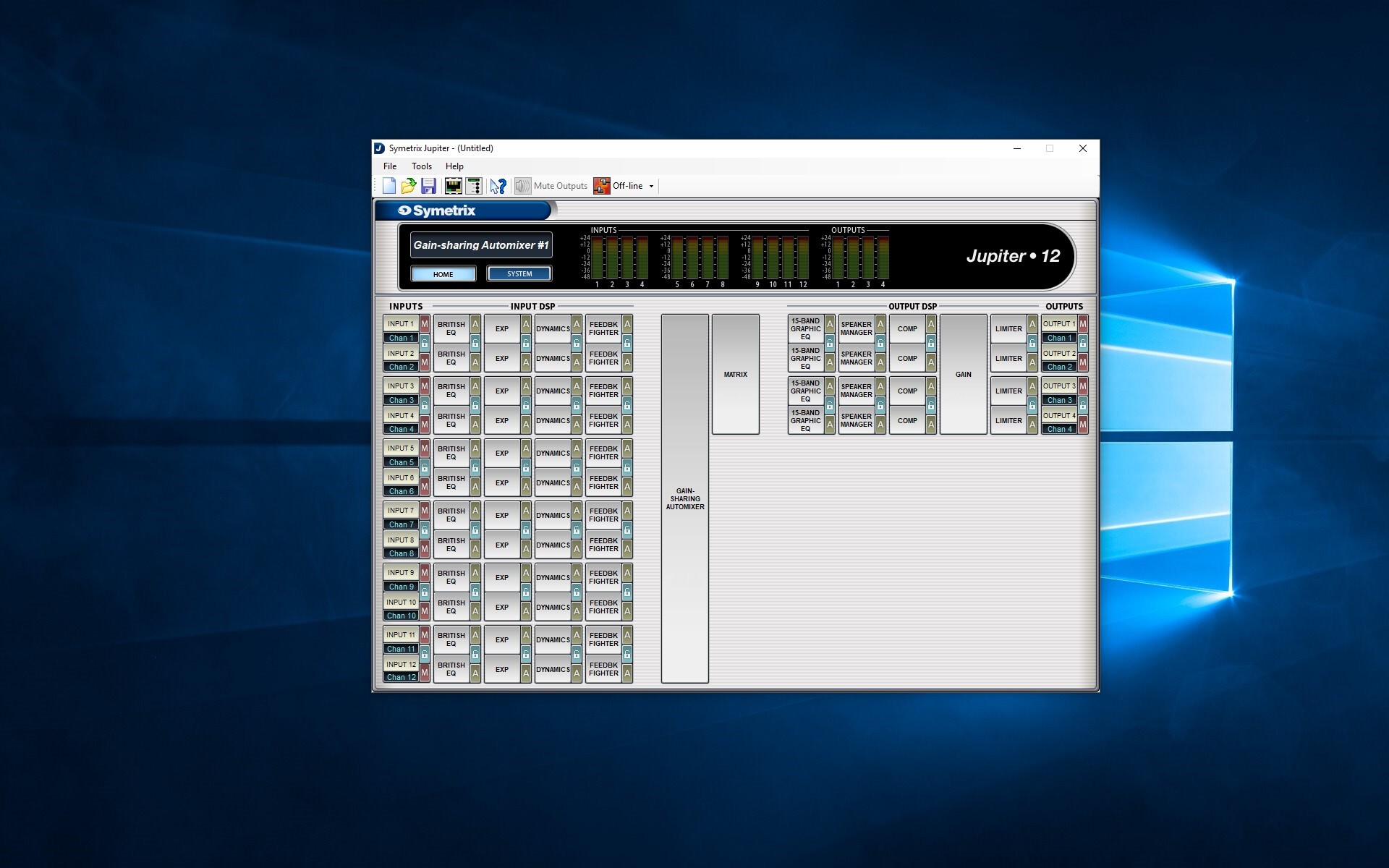The image size is (1389, 868).
Task: Expand the Off-line dropdown arrow
Action: point(651,187)
